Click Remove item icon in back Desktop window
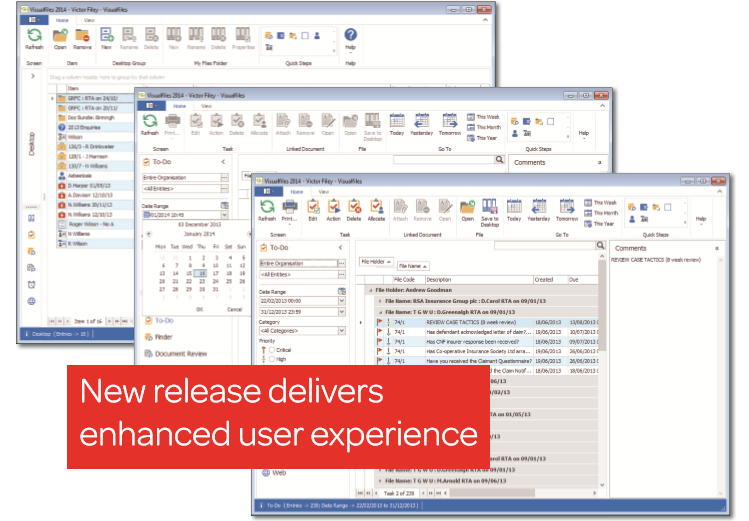Image resolution: width=749 pixels, height=521 pixels. [82, 39]
